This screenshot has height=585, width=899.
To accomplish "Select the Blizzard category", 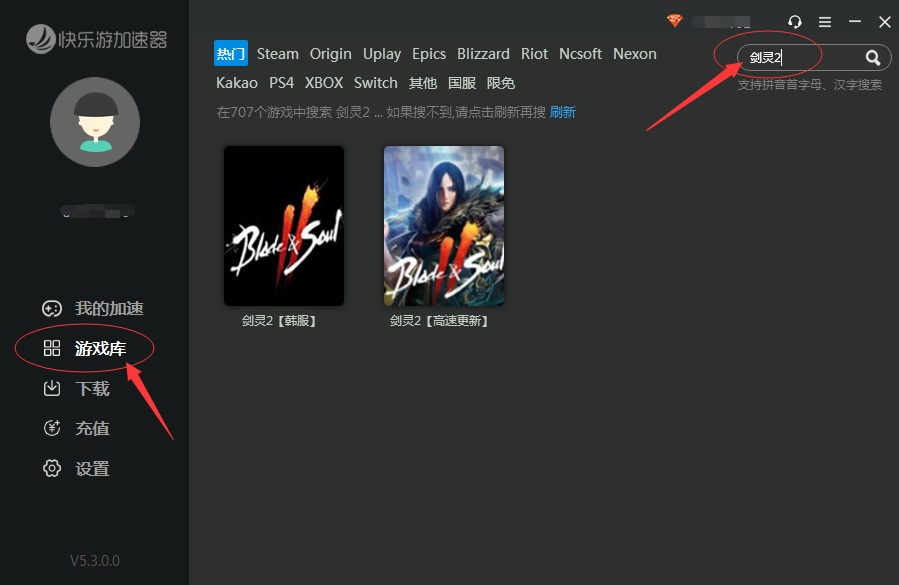I will coord(483,54).
